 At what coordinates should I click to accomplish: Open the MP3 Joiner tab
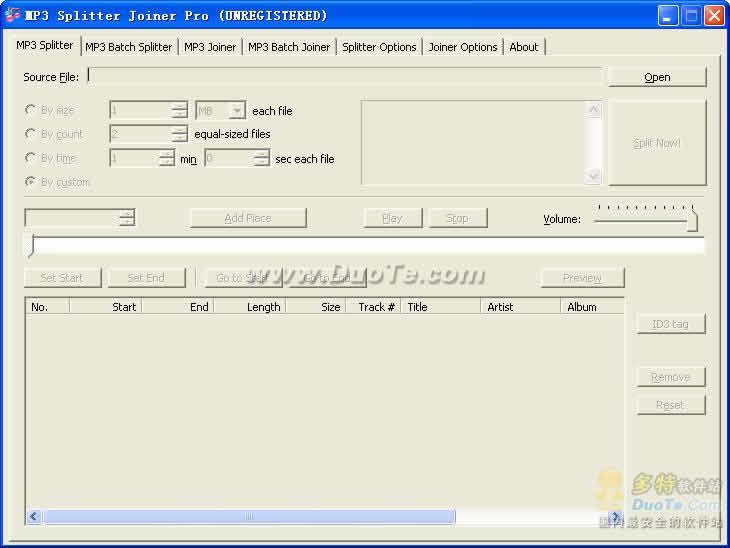click(x=210, y=47)
